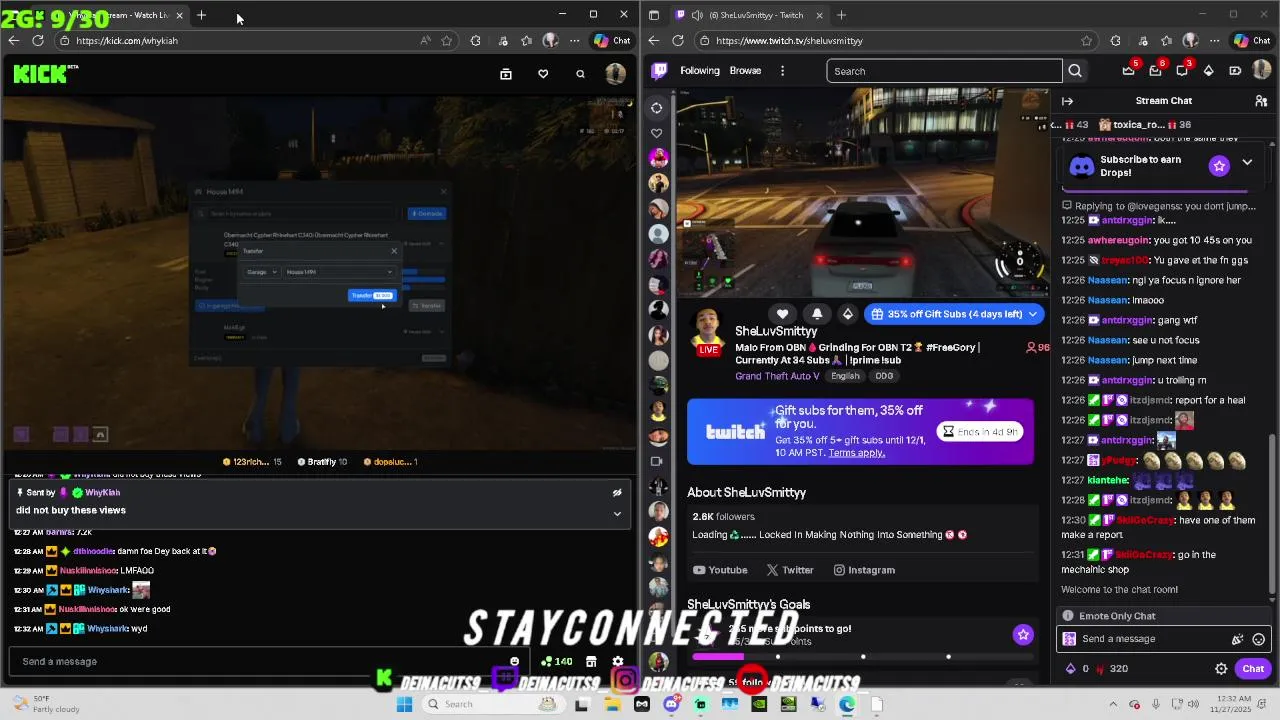Click the Subscribe star button in Drops banner
This screenshot has height=720, width=1280.
[x=1219, y=166]
